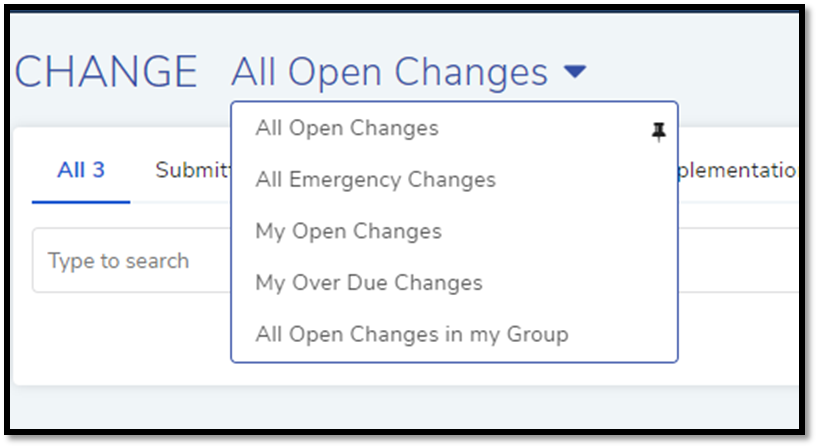Image resolution: width=818 pixels, height=448 pixels.
Task: Click inside the search box placeholder text
Action: [x=118, y=261]
